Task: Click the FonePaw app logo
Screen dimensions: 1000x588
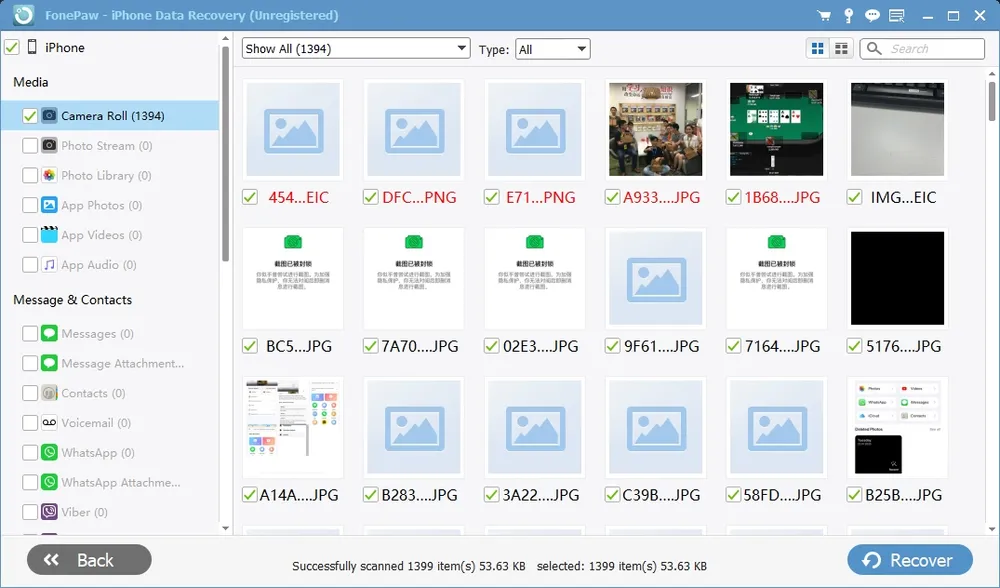Action: 24,15
